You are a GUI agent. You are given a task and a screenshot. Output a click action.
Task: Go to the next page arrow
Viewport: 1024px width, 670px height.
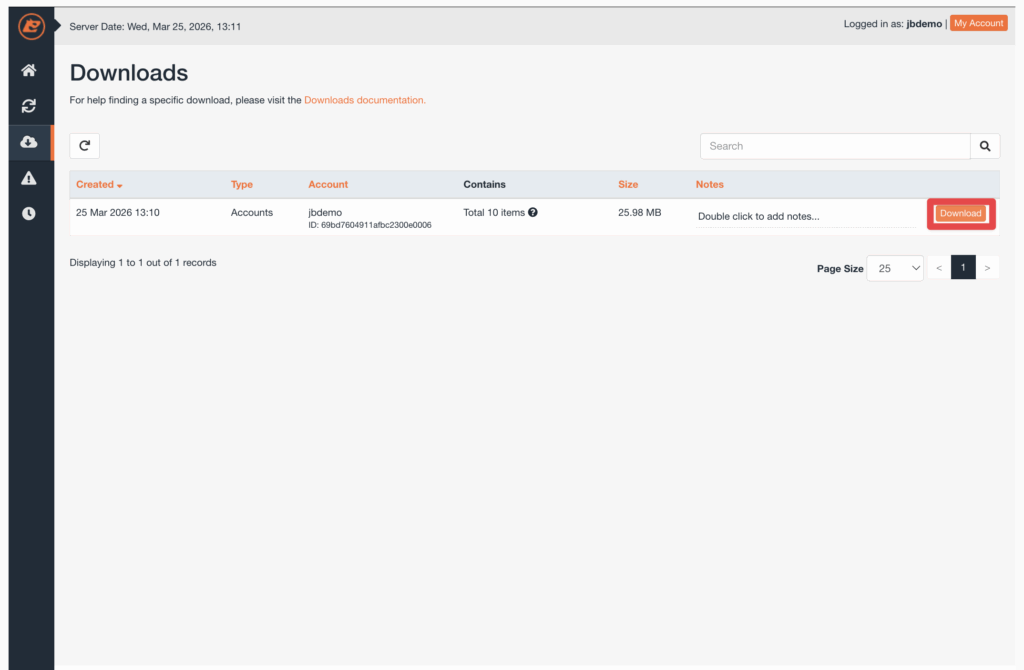[987, 268]
